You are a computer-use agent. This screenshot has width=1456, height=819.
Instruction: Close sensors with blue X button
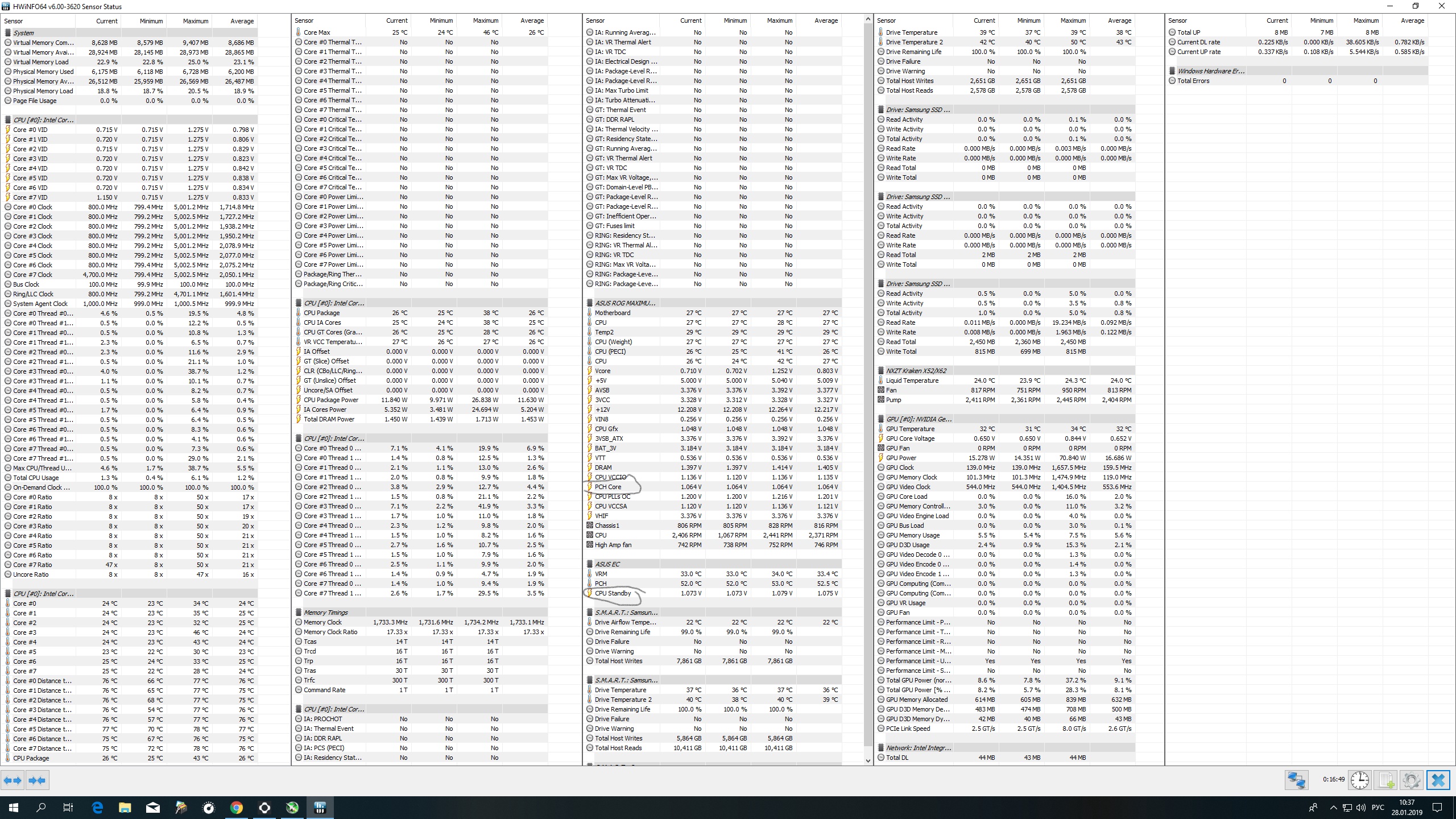pos(1438,780)
